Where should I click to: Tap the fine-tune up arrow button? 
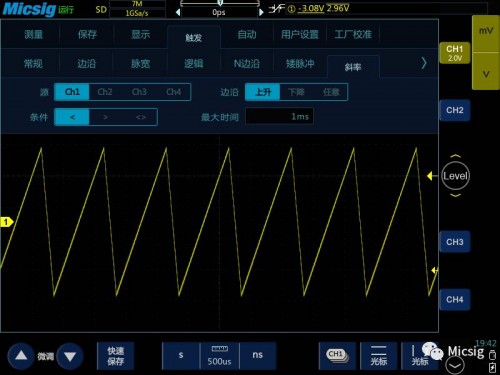pos(21,356)
